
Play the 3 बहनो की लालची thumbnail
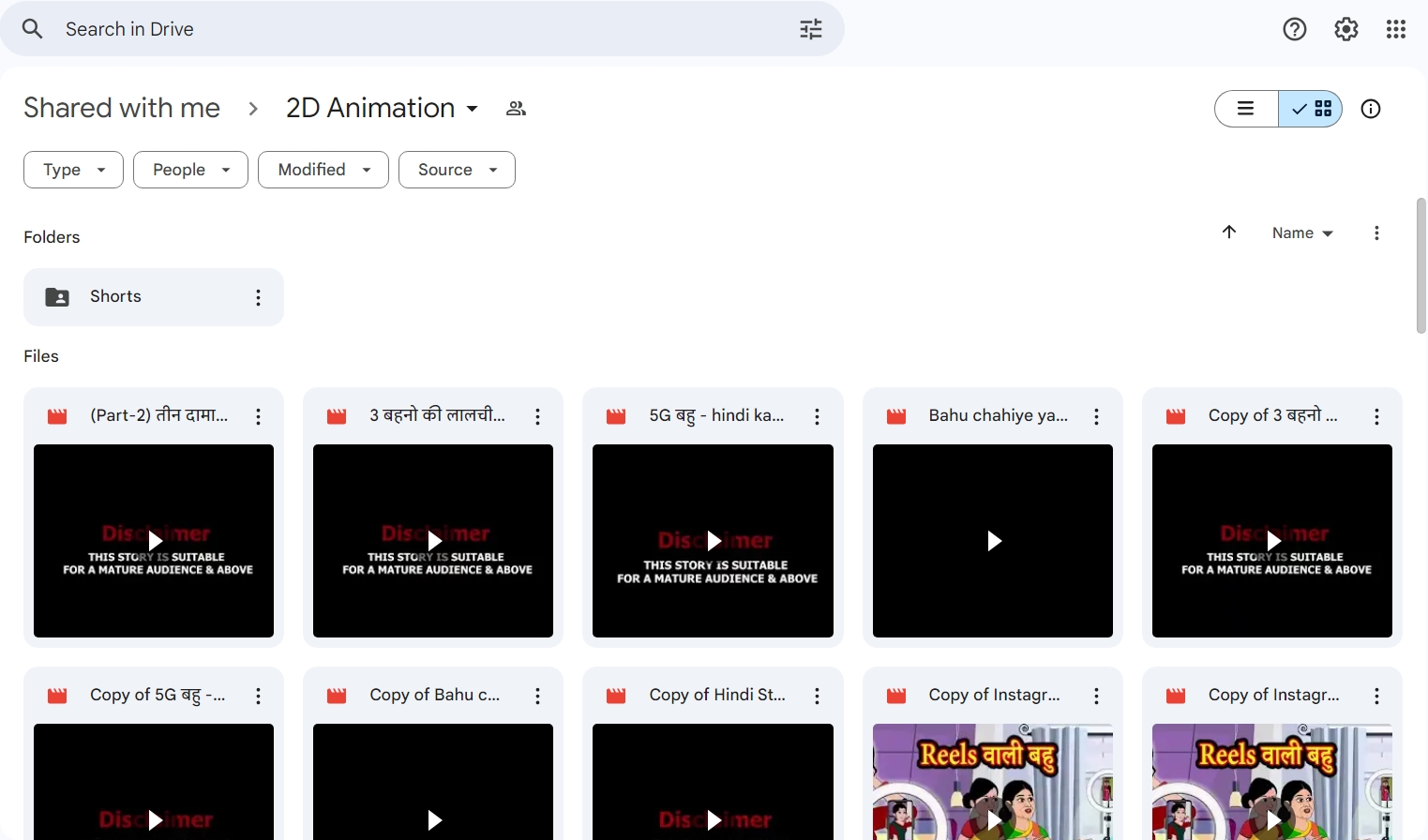[x=433, y=541]
